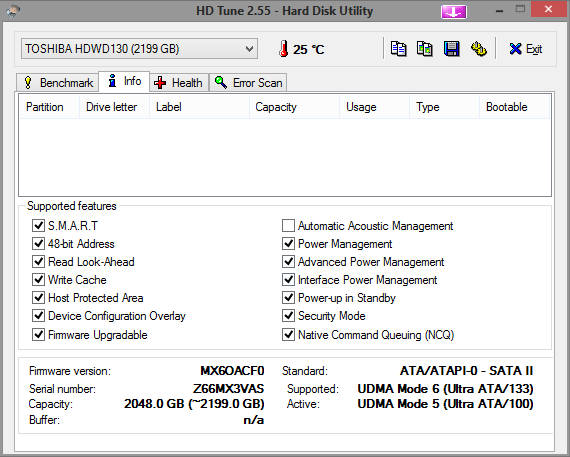This screenshot has width=570, height=457.
Task: Toggle the Power Management checkbox
Action: (x=288, y=243)
